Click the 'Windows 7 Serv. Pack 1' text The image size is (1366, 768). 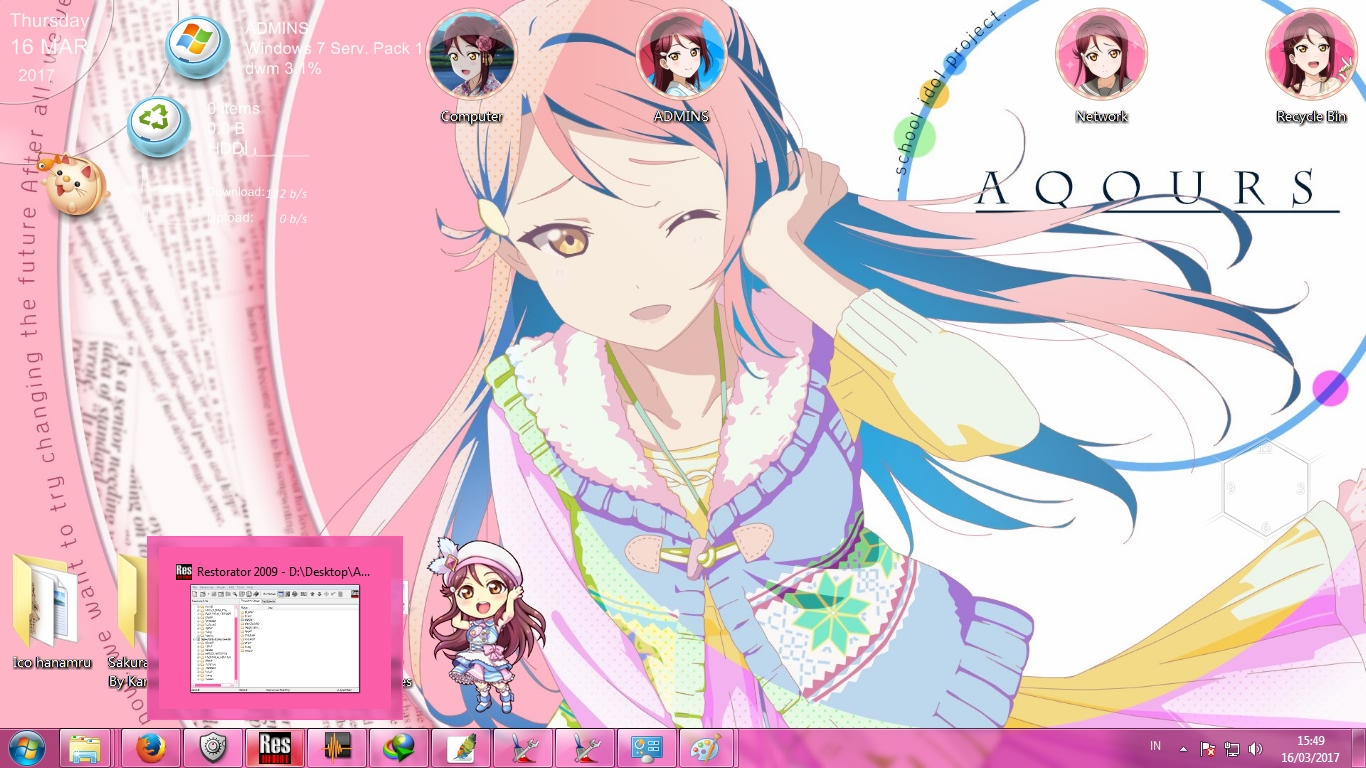pos(334,48)
